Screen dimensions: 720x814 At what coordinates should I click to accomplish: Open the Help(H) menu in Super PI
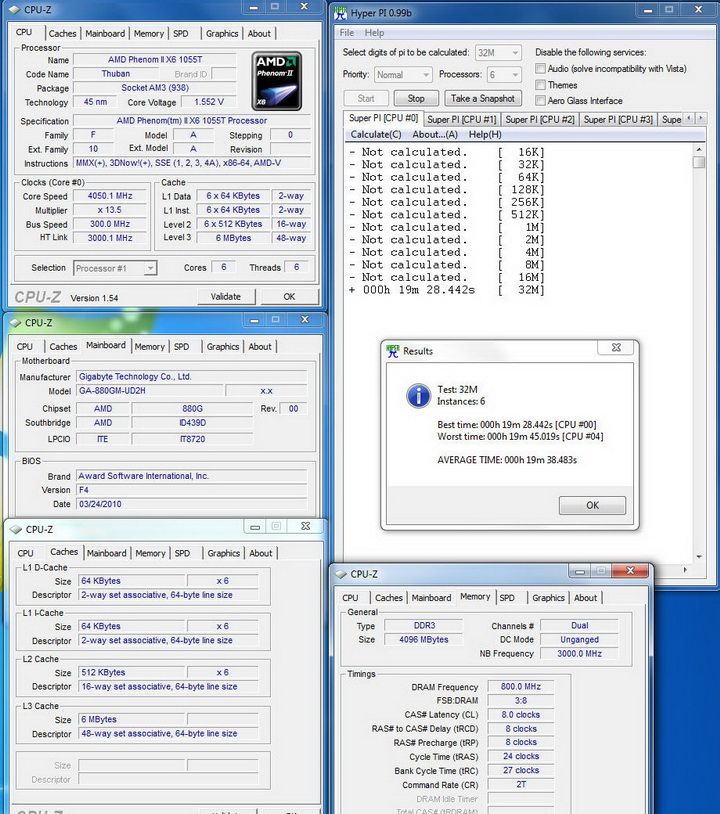pos(485,134)
